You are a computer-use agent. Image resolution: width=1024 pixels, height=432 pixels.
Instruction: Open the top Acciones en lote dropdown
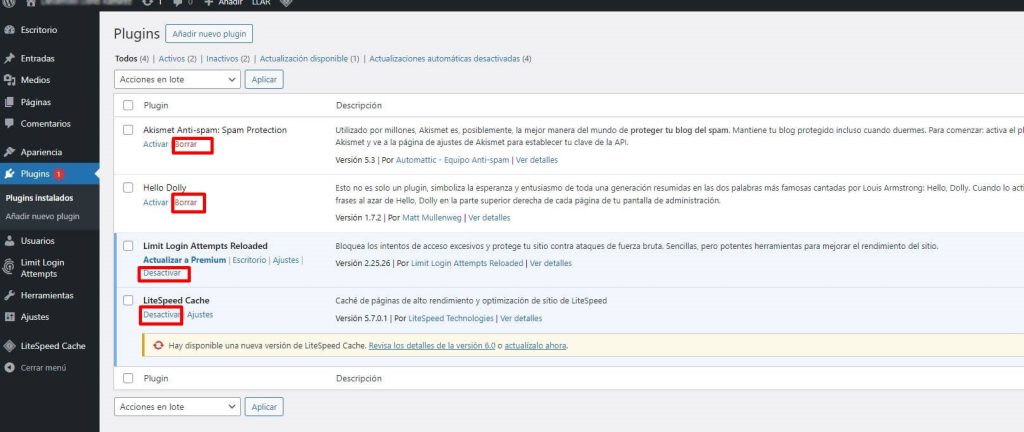tap(177, 80)
